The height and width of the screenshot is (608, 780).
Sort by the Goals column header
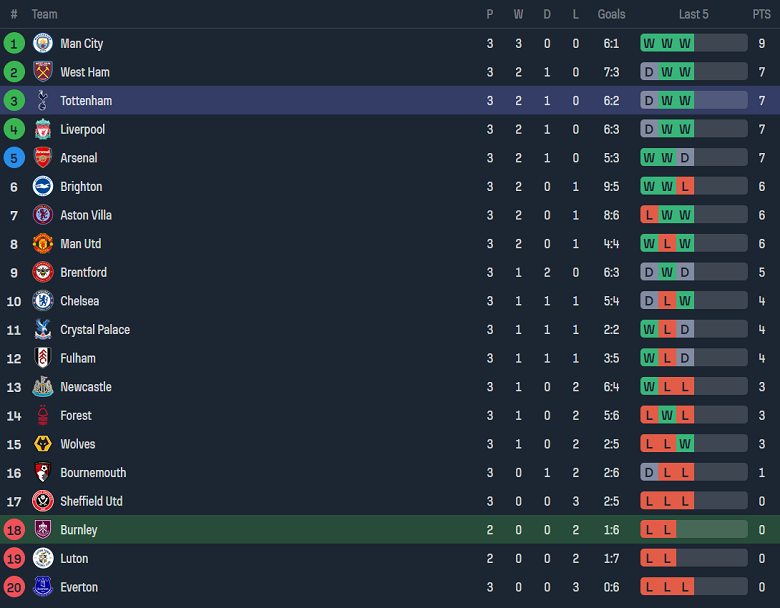611,14
